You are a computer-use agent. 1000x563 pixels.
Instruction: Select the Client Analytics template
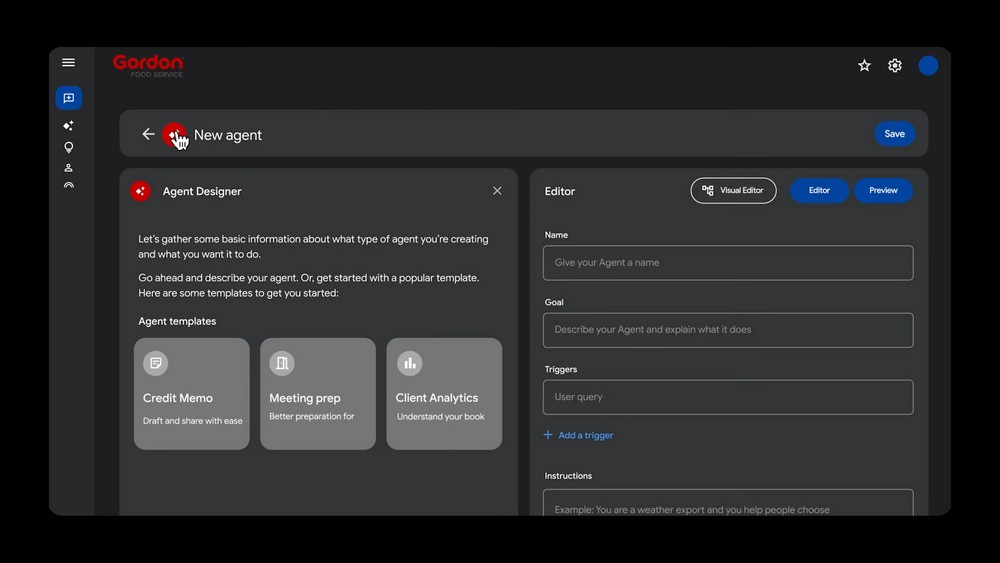(444, 394)
